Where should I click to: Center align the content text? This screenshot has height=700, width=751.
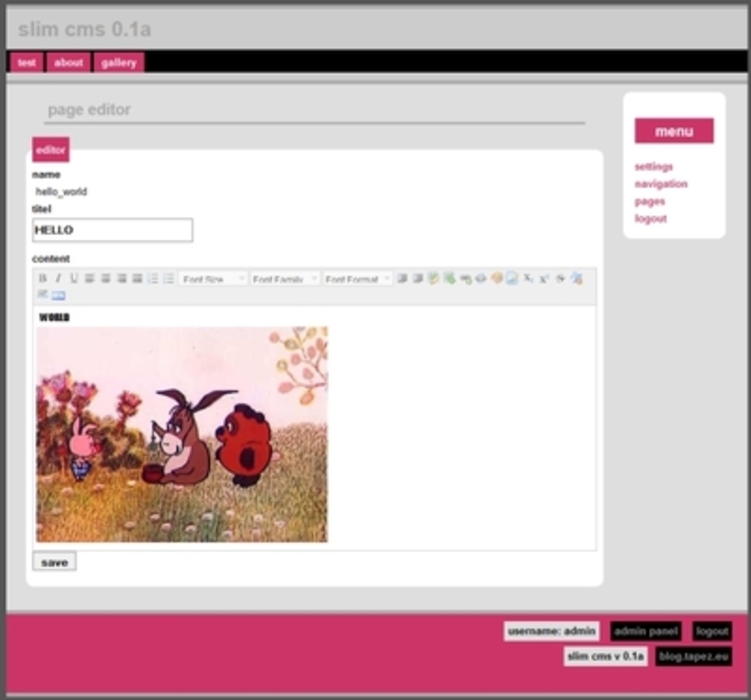(106, 278)
